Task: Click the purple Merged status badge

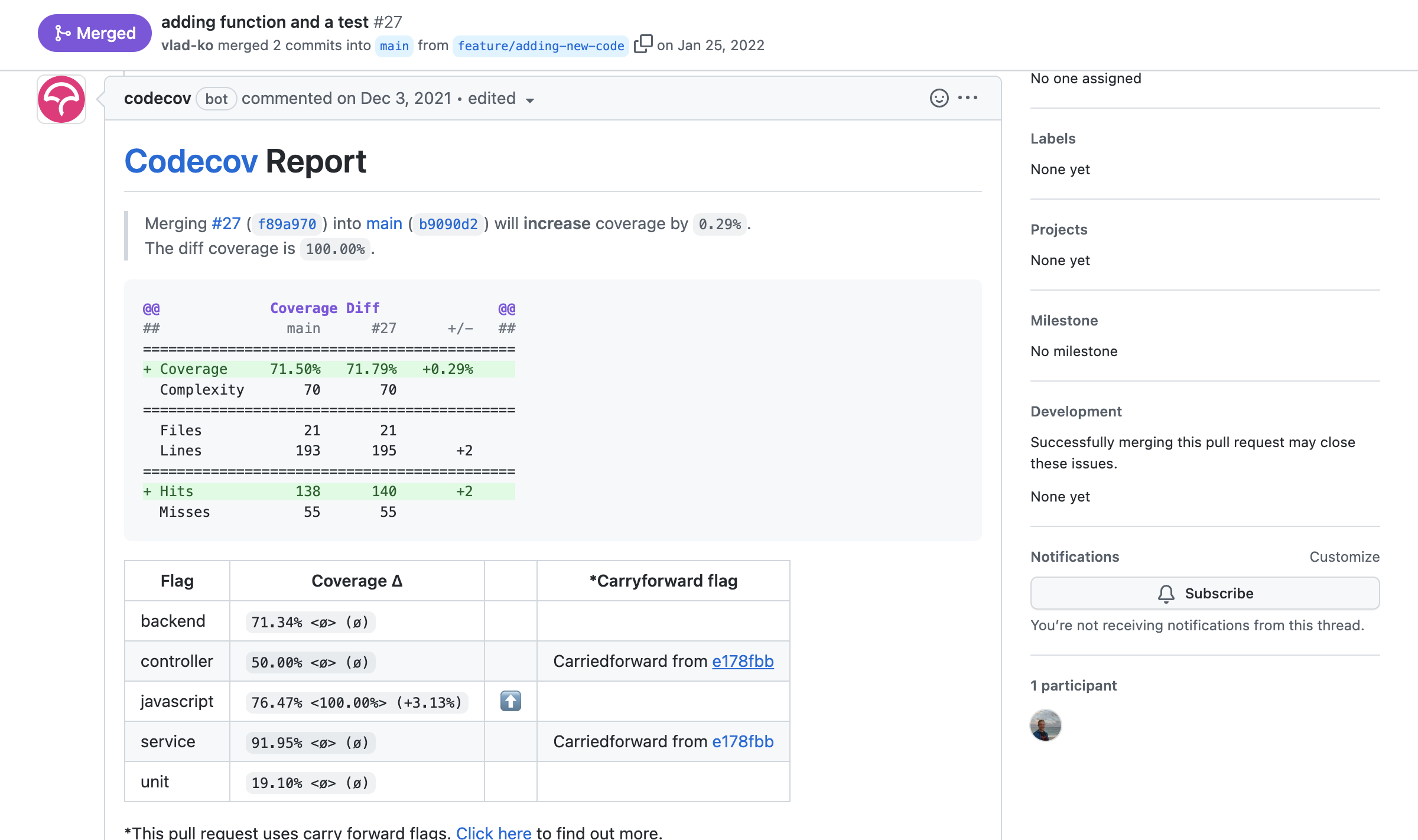Action: click(x=94, y=33)
